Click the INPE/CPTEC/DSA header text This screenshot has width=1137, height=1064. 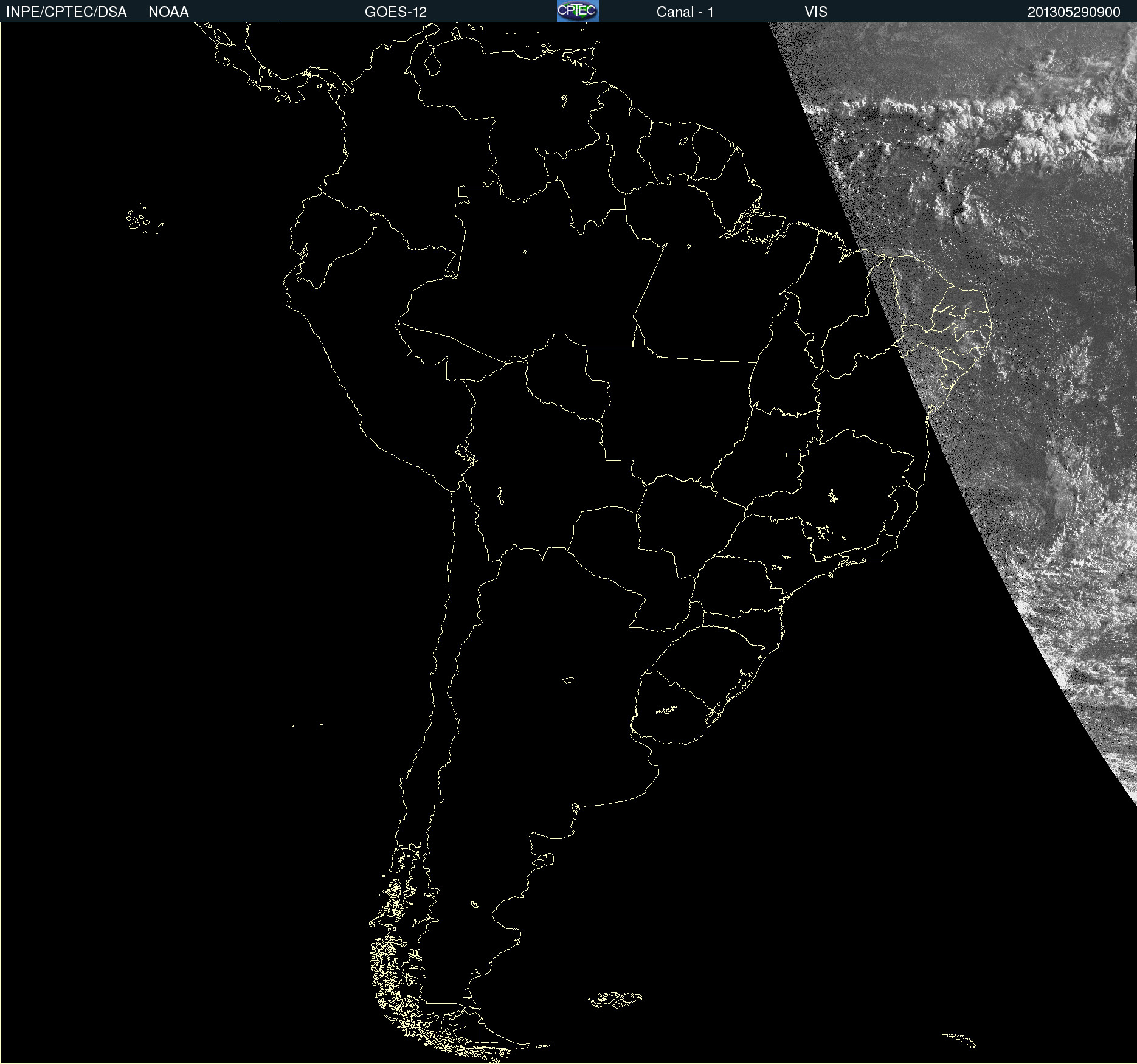click(66, 12)
